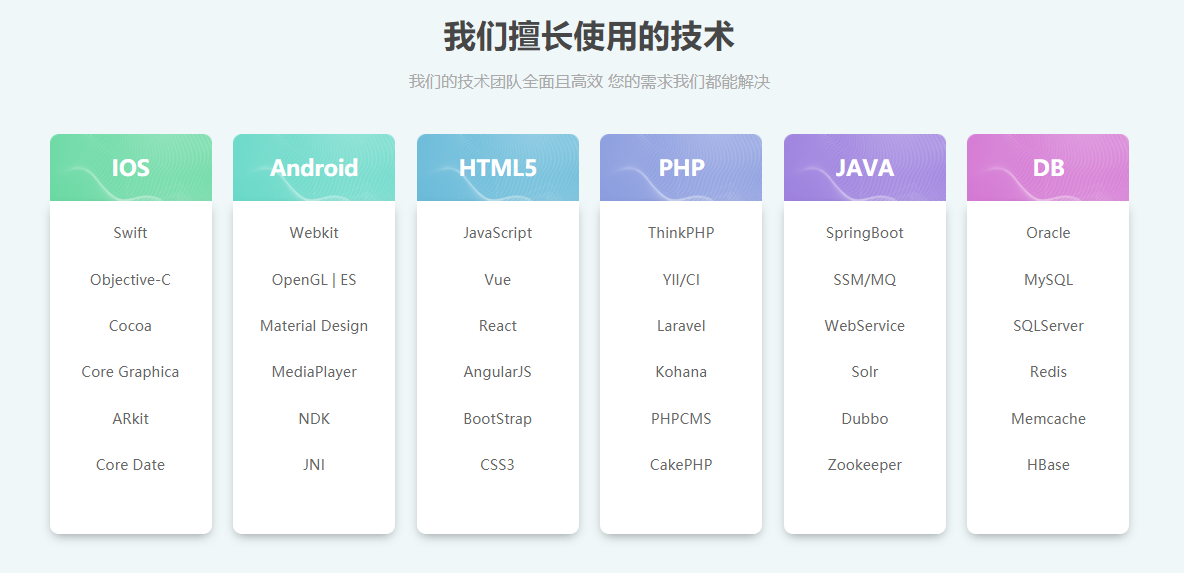Viewport: 1184px width, 573px height.
Task: Click the 我们擅长使用的技术 heading
Action: (x=589, y=37)
